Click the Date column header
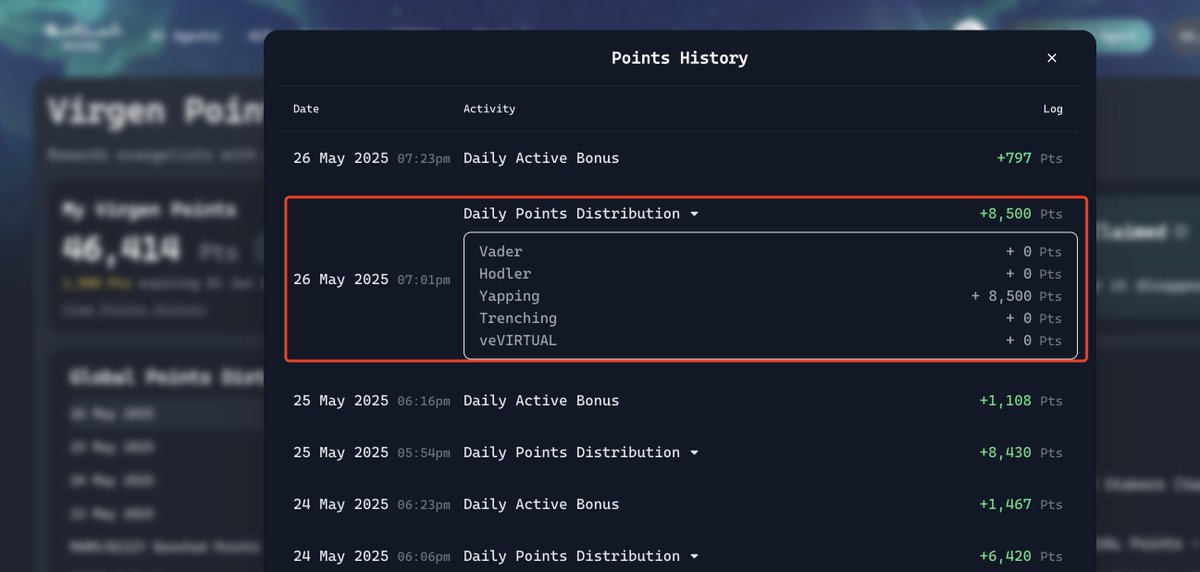 [306, 109]
